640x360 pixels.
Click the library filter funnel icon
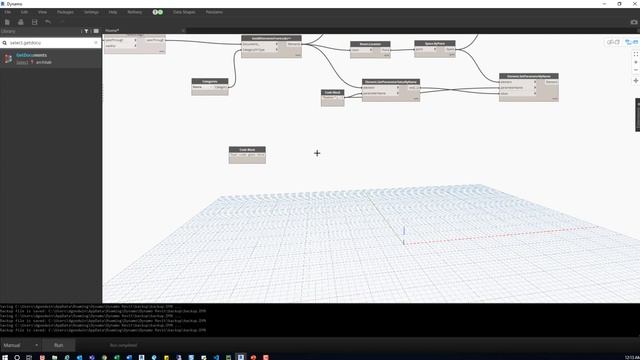coord(86,31)
